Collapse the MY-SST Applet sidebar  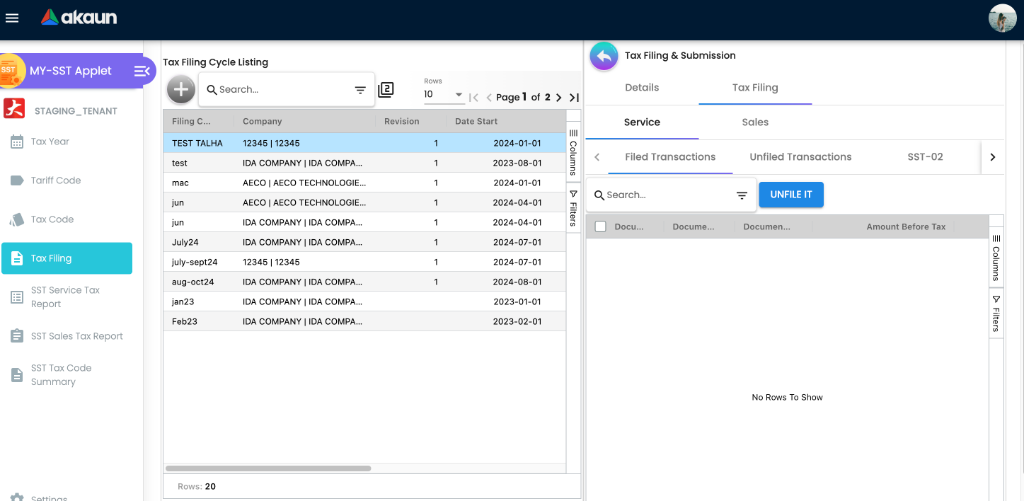[142, 71]
